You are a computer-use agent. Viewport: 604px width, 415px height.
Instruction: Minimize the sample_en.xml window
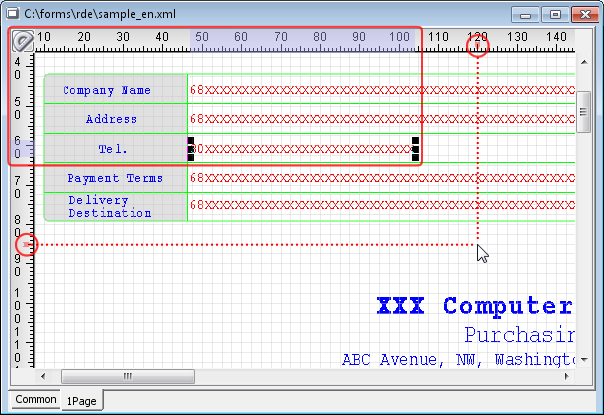pos(525,15)
